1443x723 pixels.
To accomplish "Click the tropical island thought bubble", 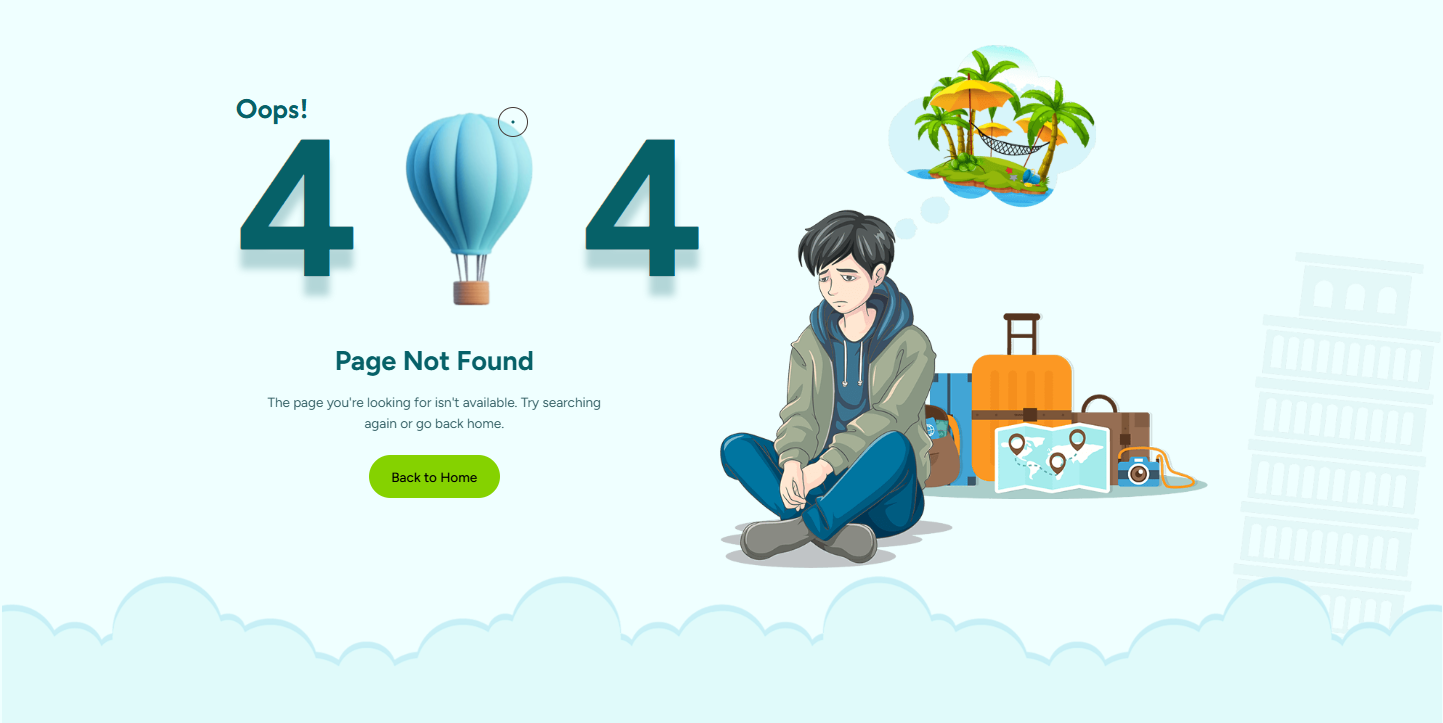I will [992, 124].
